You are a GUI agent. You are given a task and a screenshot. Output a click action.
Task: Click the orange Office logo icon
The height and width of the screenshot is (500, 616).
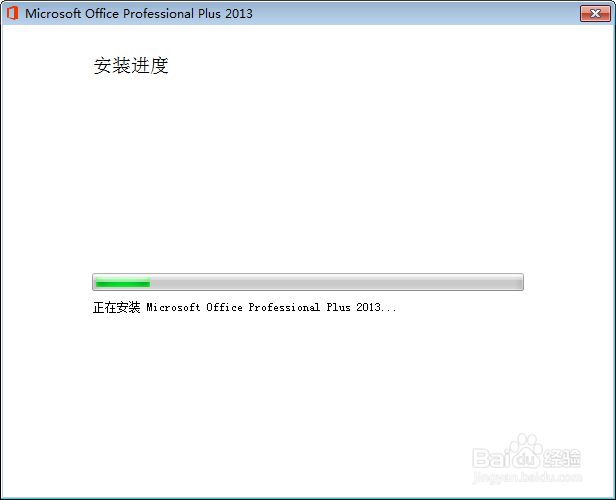(13, 13)
